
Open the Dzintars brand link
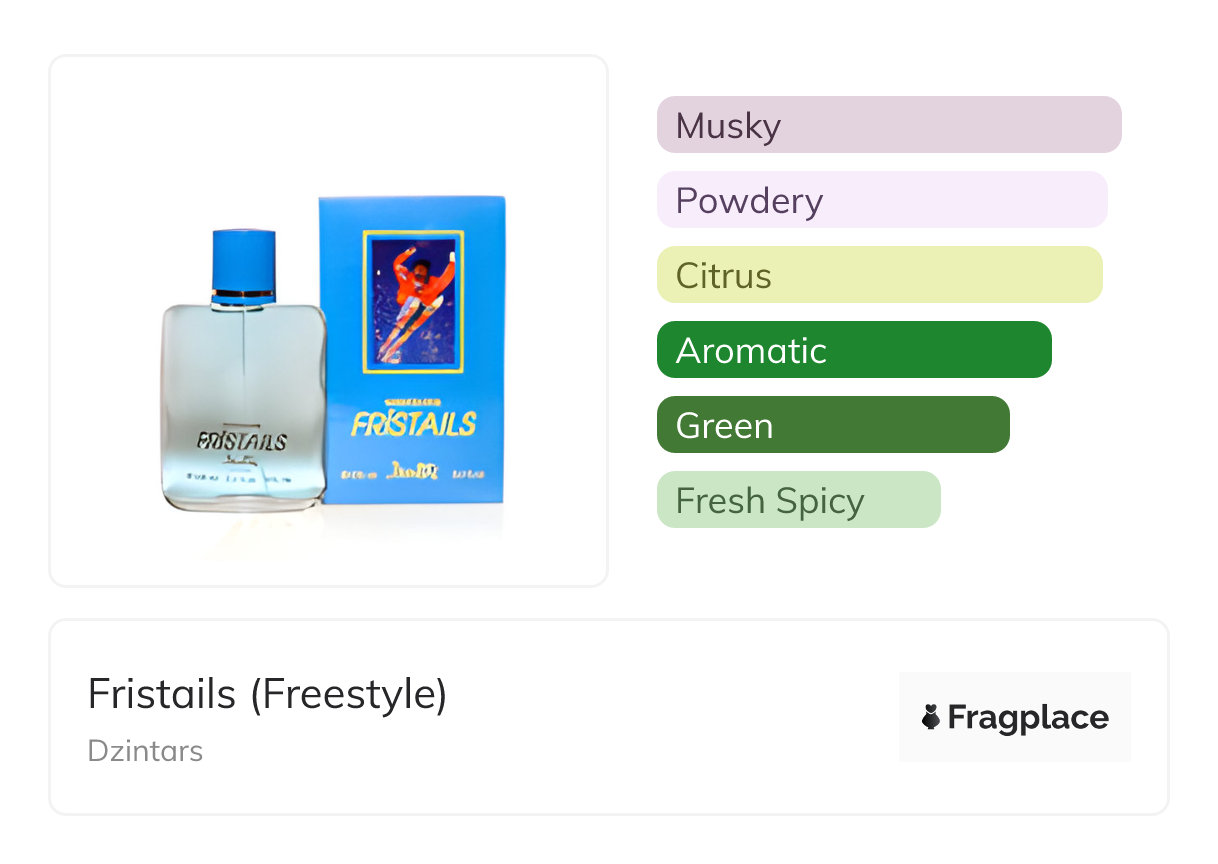pos(145,751)
